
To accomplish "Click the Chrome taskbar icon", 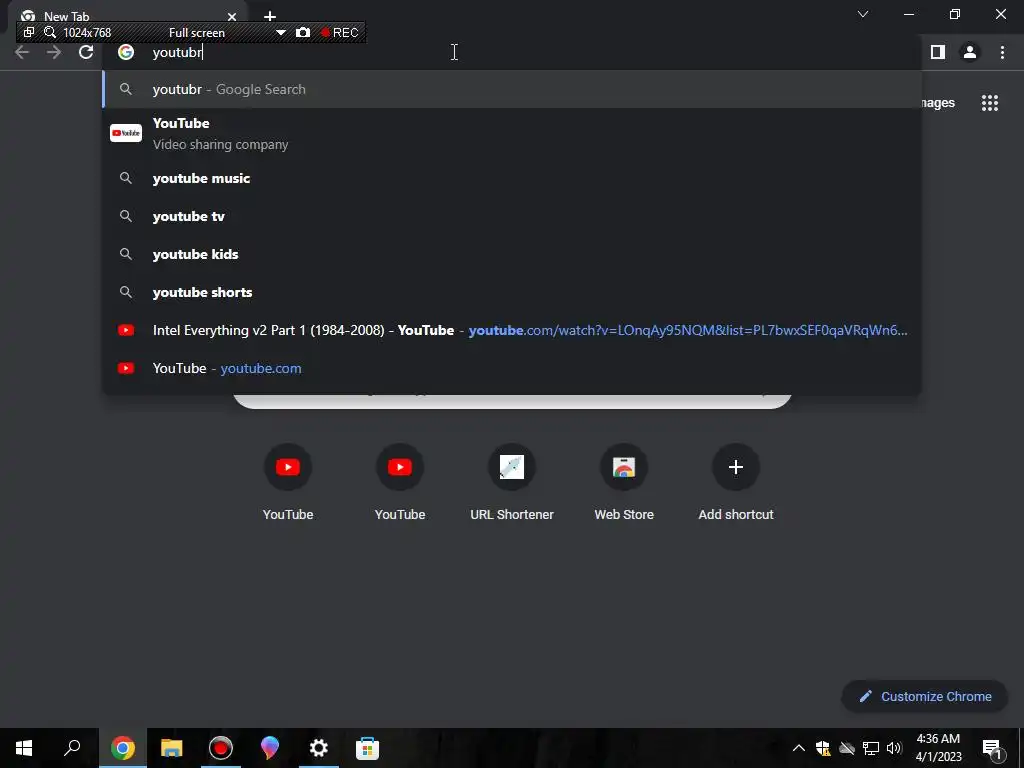I will [x=123, y=748].
